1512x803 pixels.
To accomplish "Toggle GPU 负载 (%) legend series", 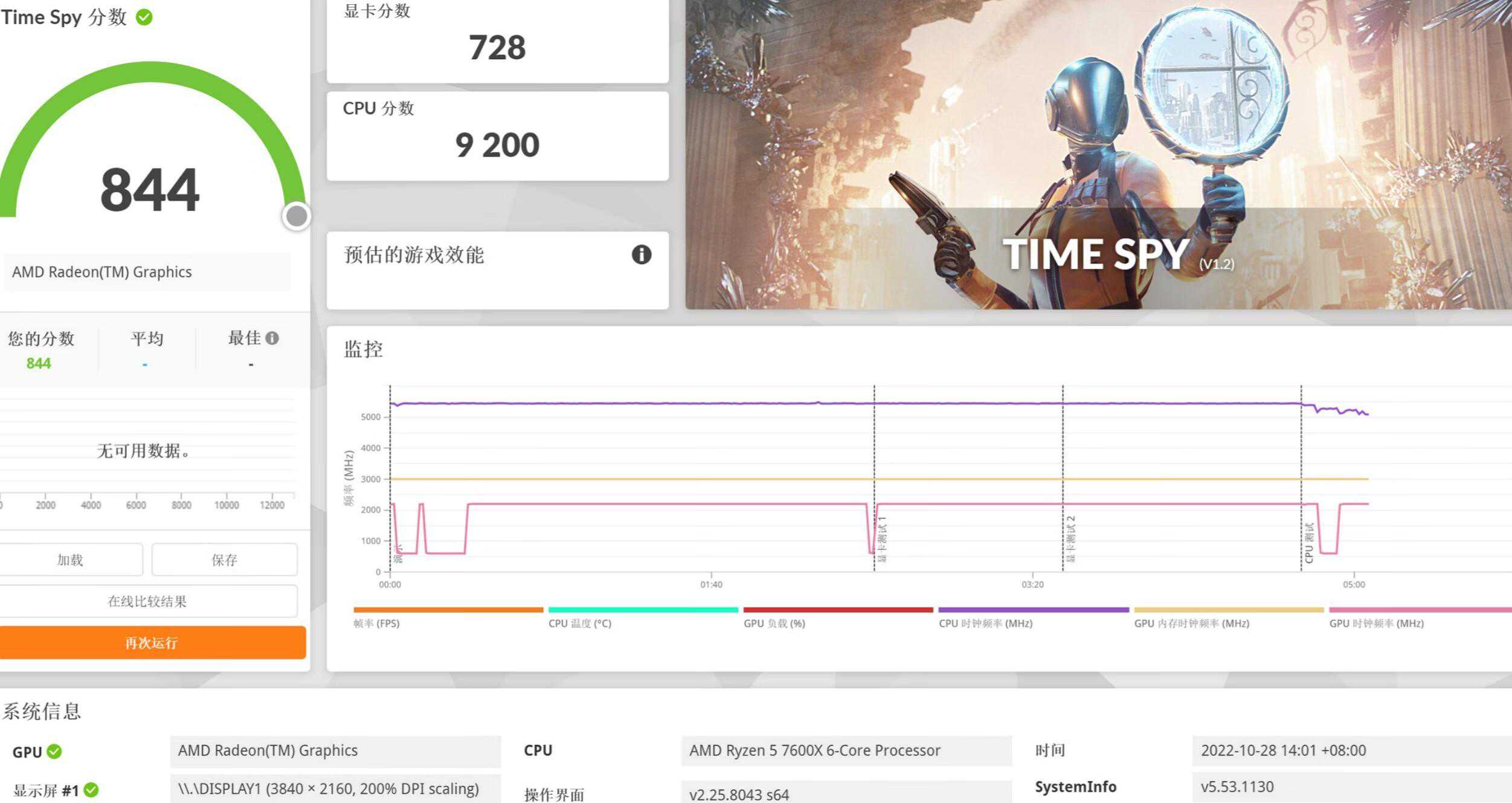I will click(774, 623).
